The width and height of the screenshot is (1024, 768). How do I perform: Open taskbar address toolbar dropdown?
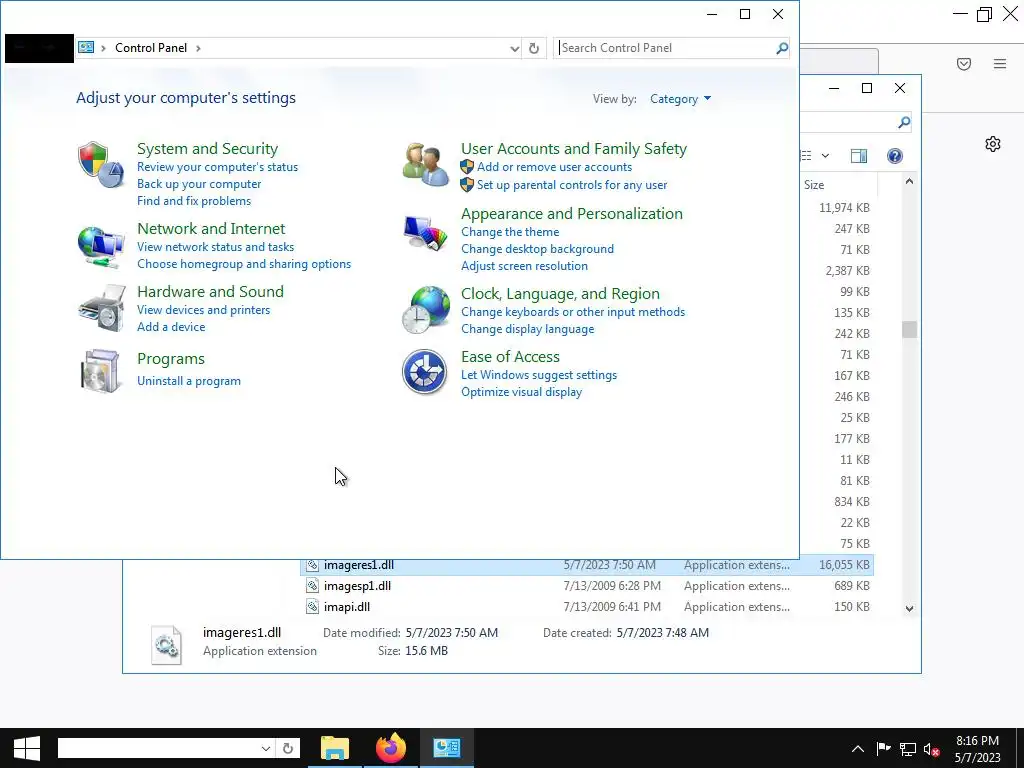point(265,748)
